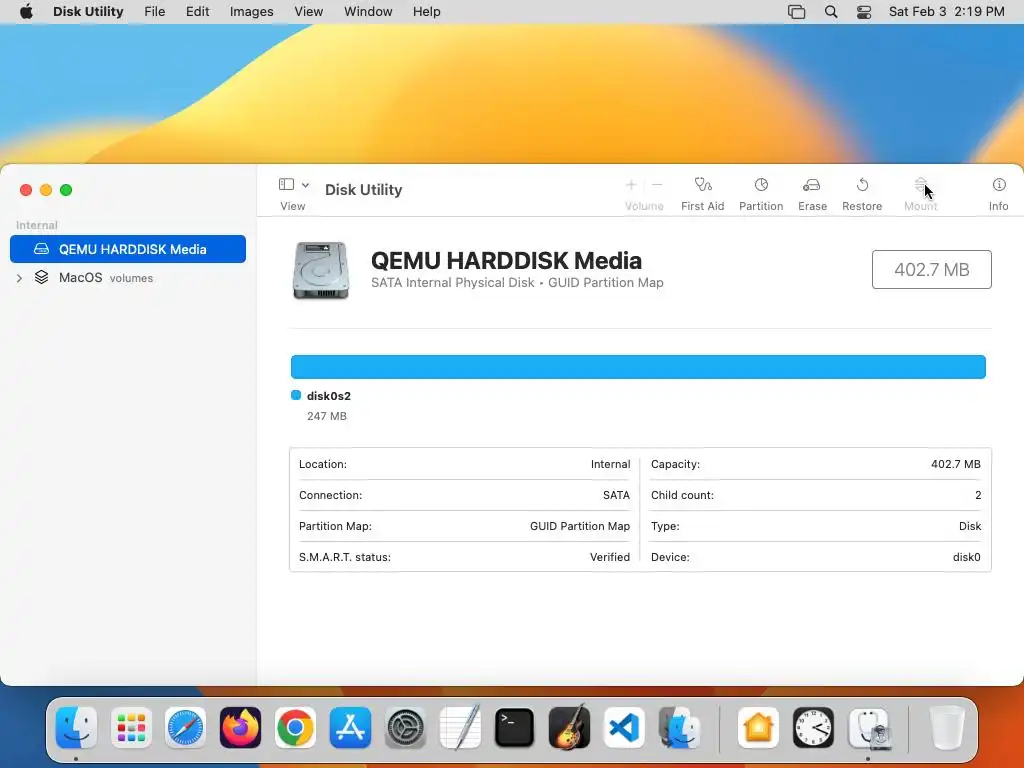Click the green zoom window button

[x=66, y=190]
